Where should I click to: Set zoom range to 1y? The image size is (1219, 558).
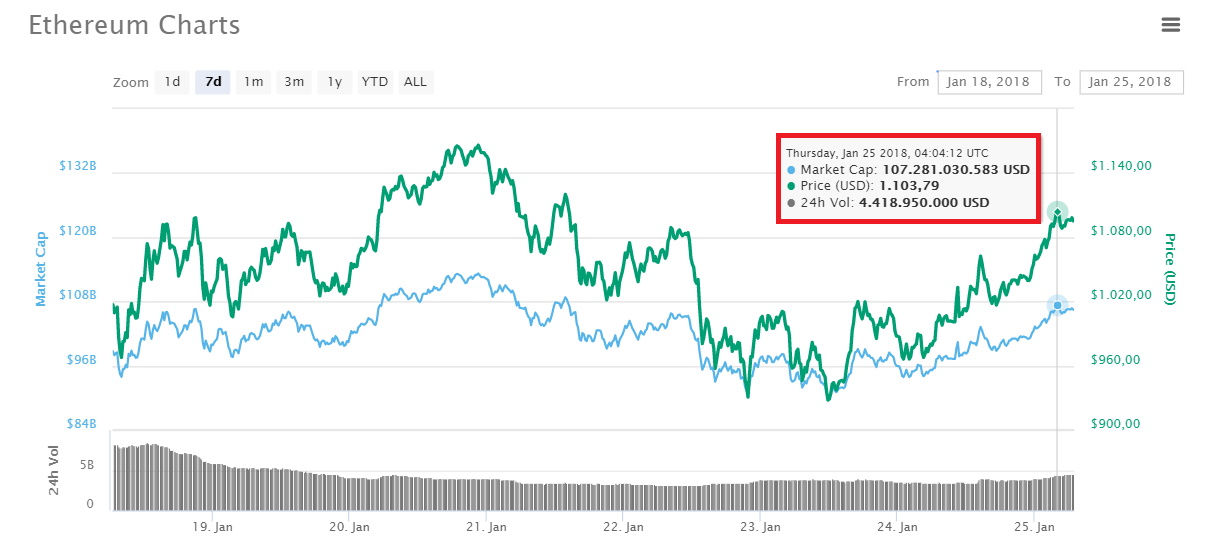(335, 82)
